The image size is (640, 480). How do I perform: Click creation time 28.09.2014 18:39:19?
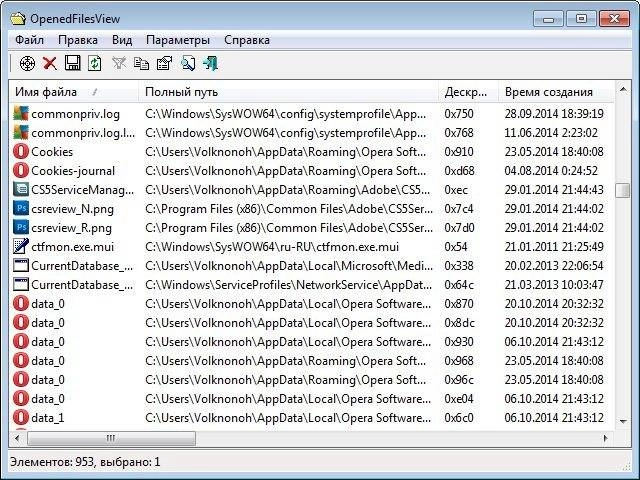(x=554, y=113)
